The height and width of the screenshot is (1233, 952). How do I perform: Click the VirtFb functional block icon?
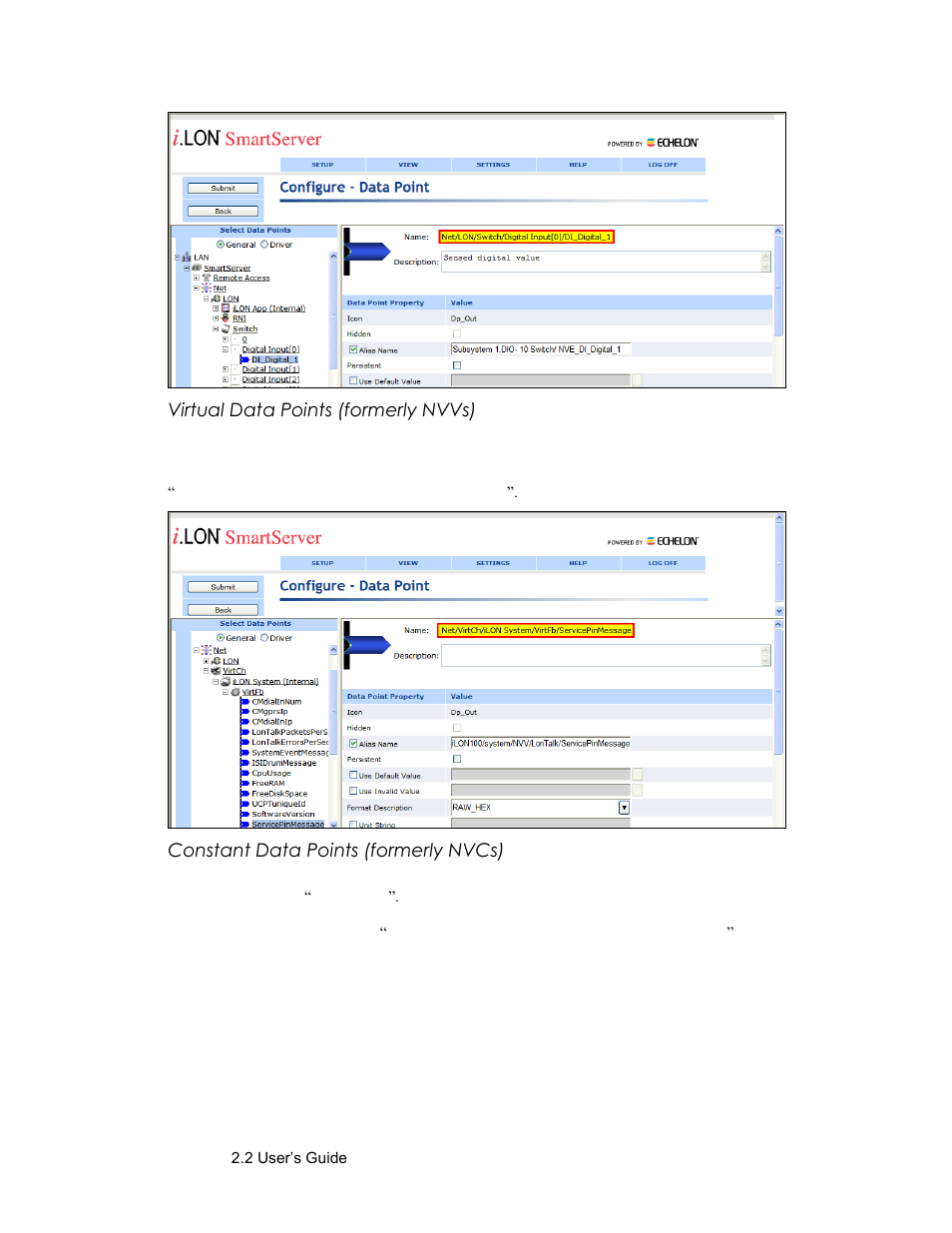[x=236, y=692]
